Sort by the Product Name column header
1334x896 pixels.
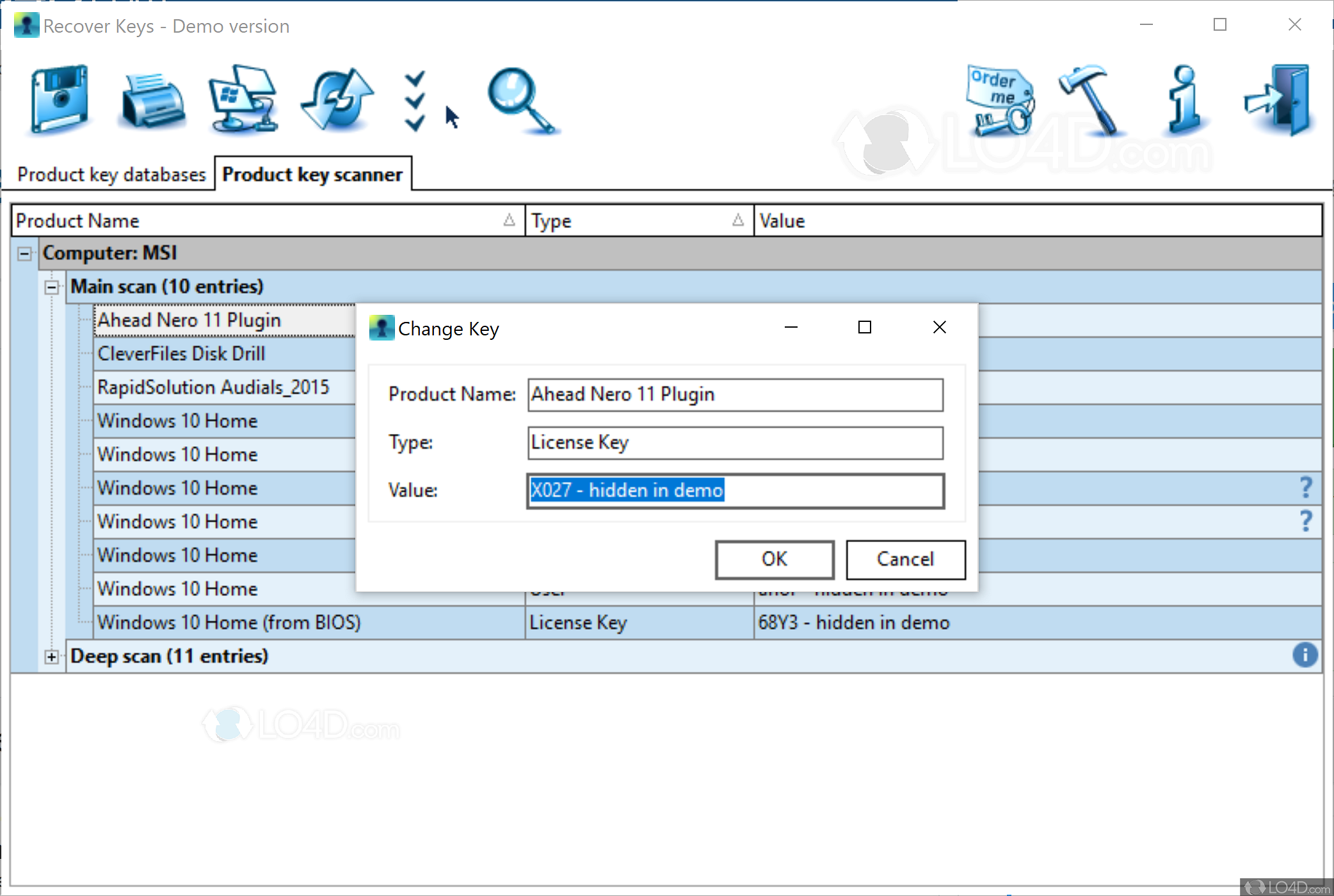click(256, 221)
